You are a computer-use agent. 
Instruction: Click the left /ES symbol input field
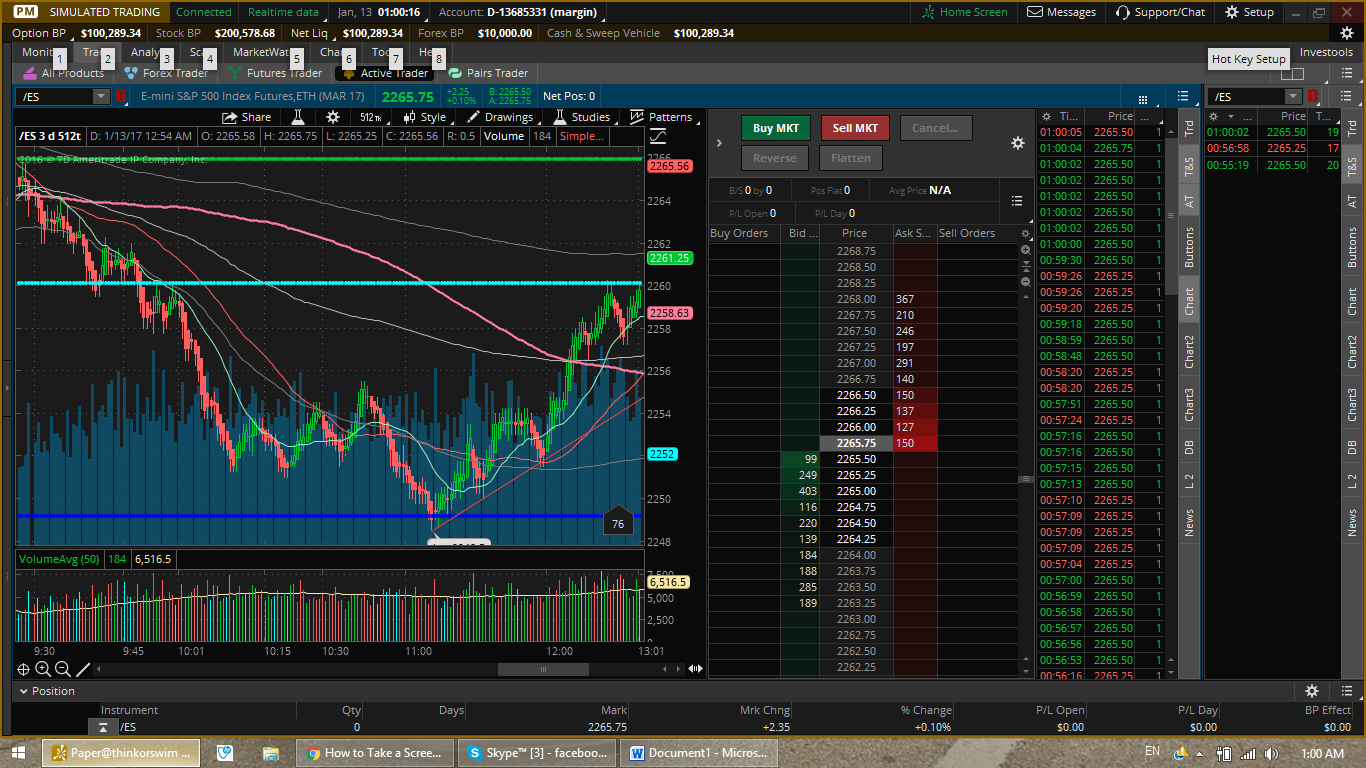(x=54, y=96)
